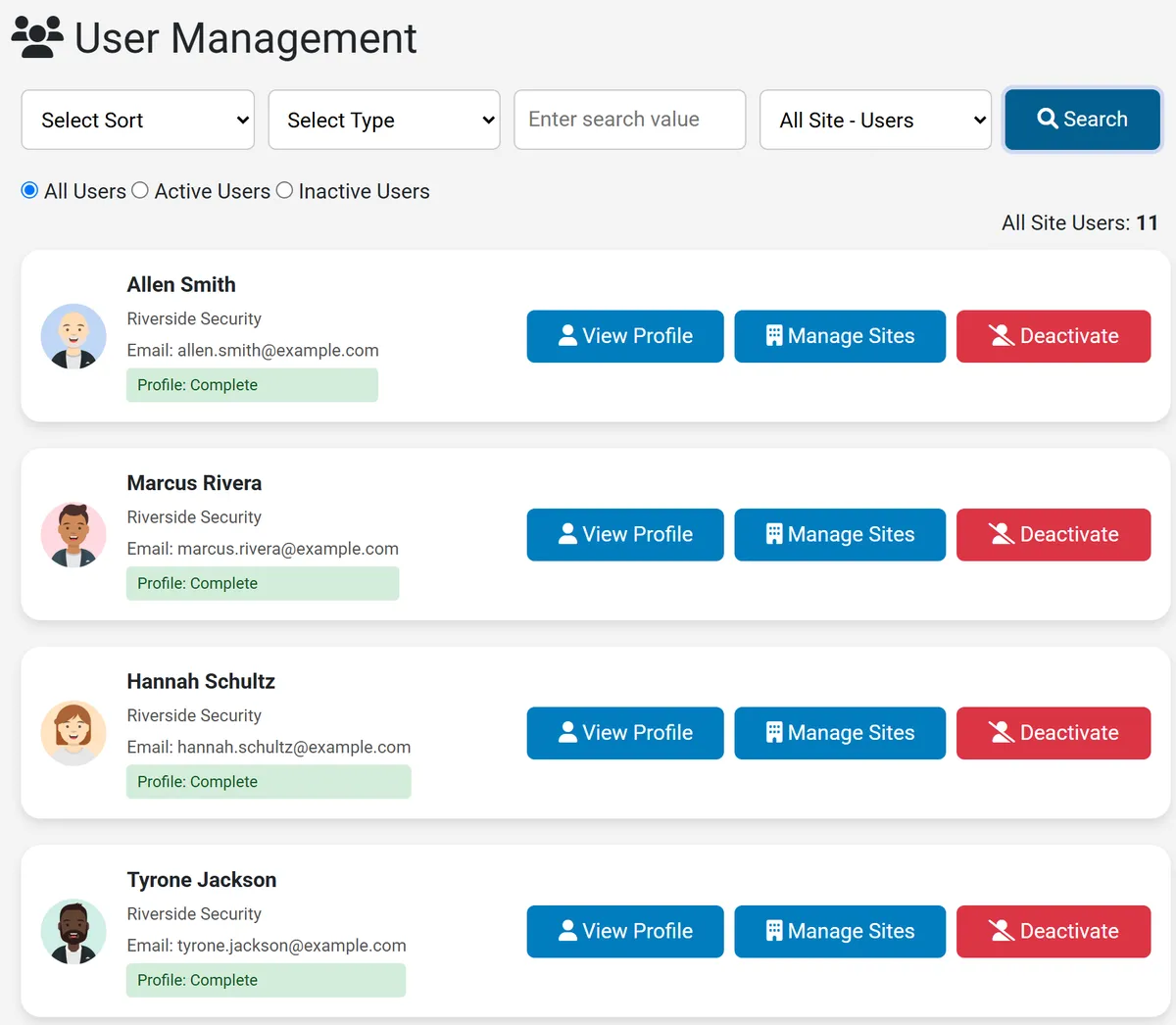Screen dimensions: 1176x1025
Task: Select the Active Users radio button
Action: (140, 190)
